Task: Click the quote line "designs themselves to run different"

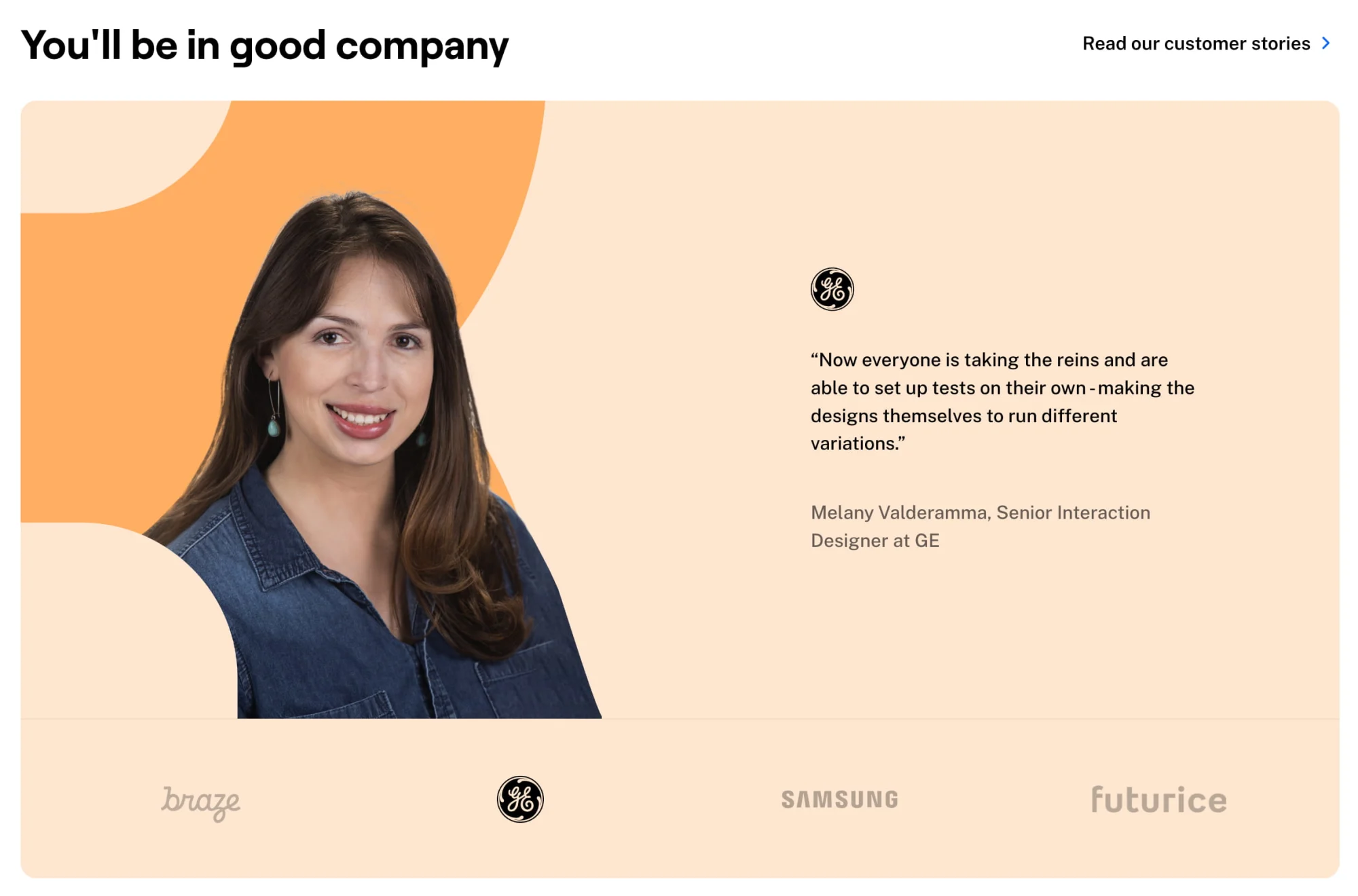Action: [x=964, y=415]
